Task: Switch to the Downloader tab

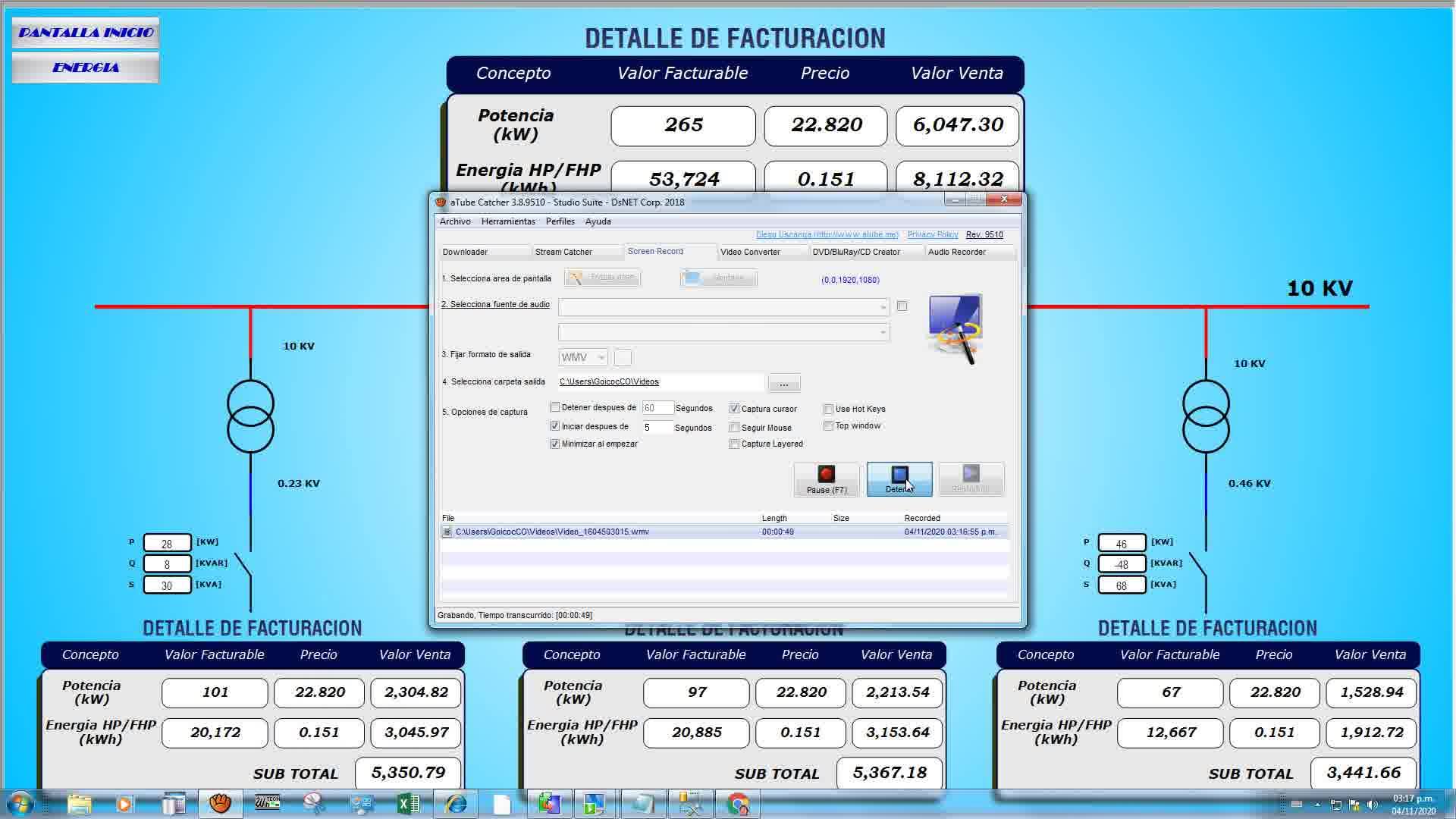Action: tap(485, 252)
